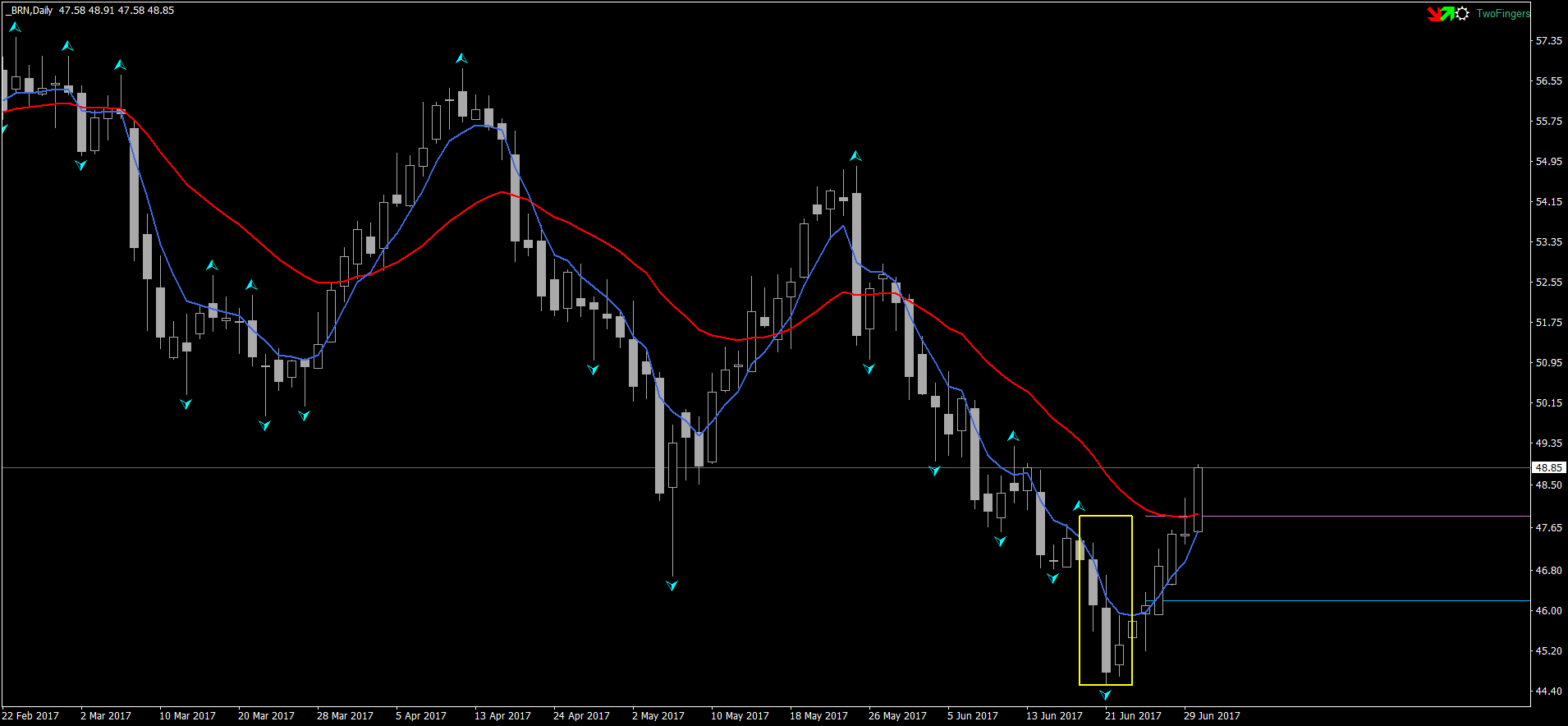Viewport: 1568px width, 726px height.
Task: Click the 47.65 price axis label
Action: point(1549,527)
